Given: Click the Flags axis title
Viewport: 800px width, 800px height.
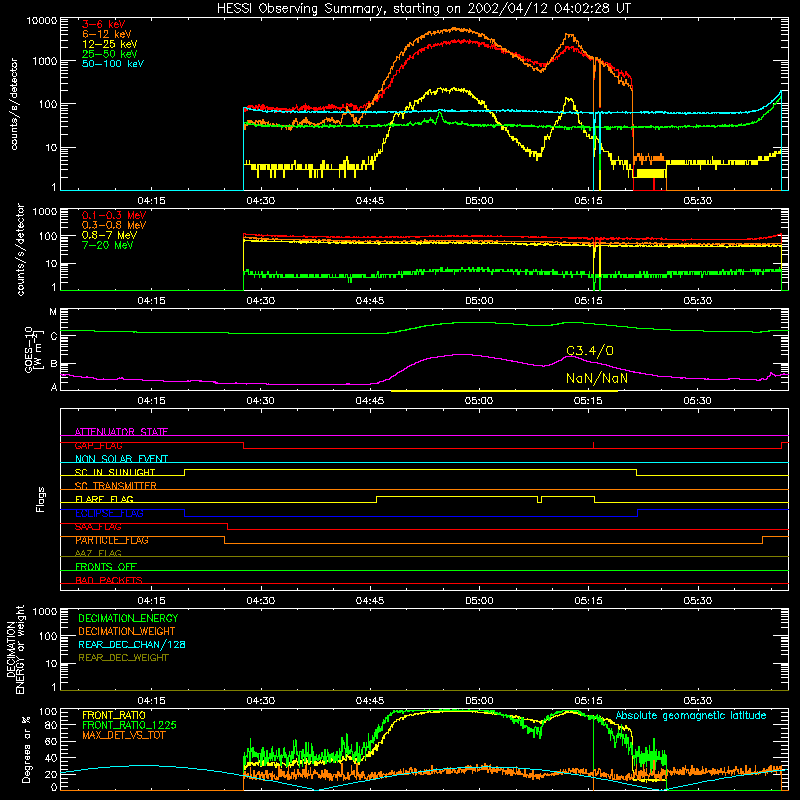Looking at the screenshot, I should click(x=40, y=499).
